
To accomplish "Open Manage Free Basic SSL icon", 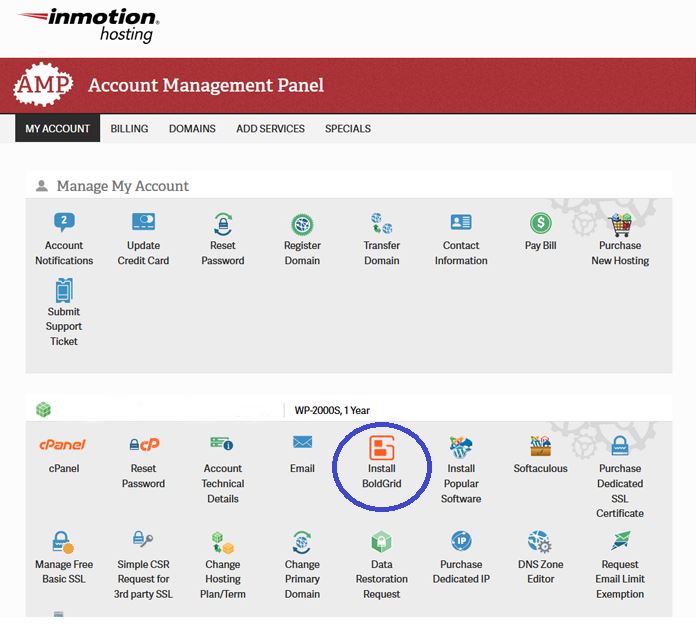I will click(x=62, y=542).
